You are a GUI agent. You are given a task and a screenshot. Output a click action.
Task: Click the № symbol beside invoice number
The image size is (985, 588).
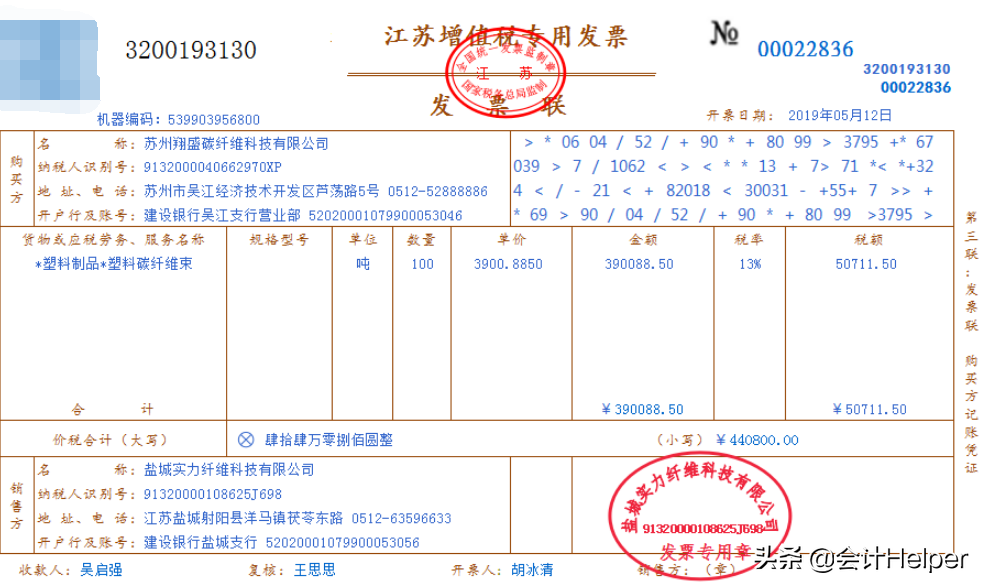click(724, 33)
